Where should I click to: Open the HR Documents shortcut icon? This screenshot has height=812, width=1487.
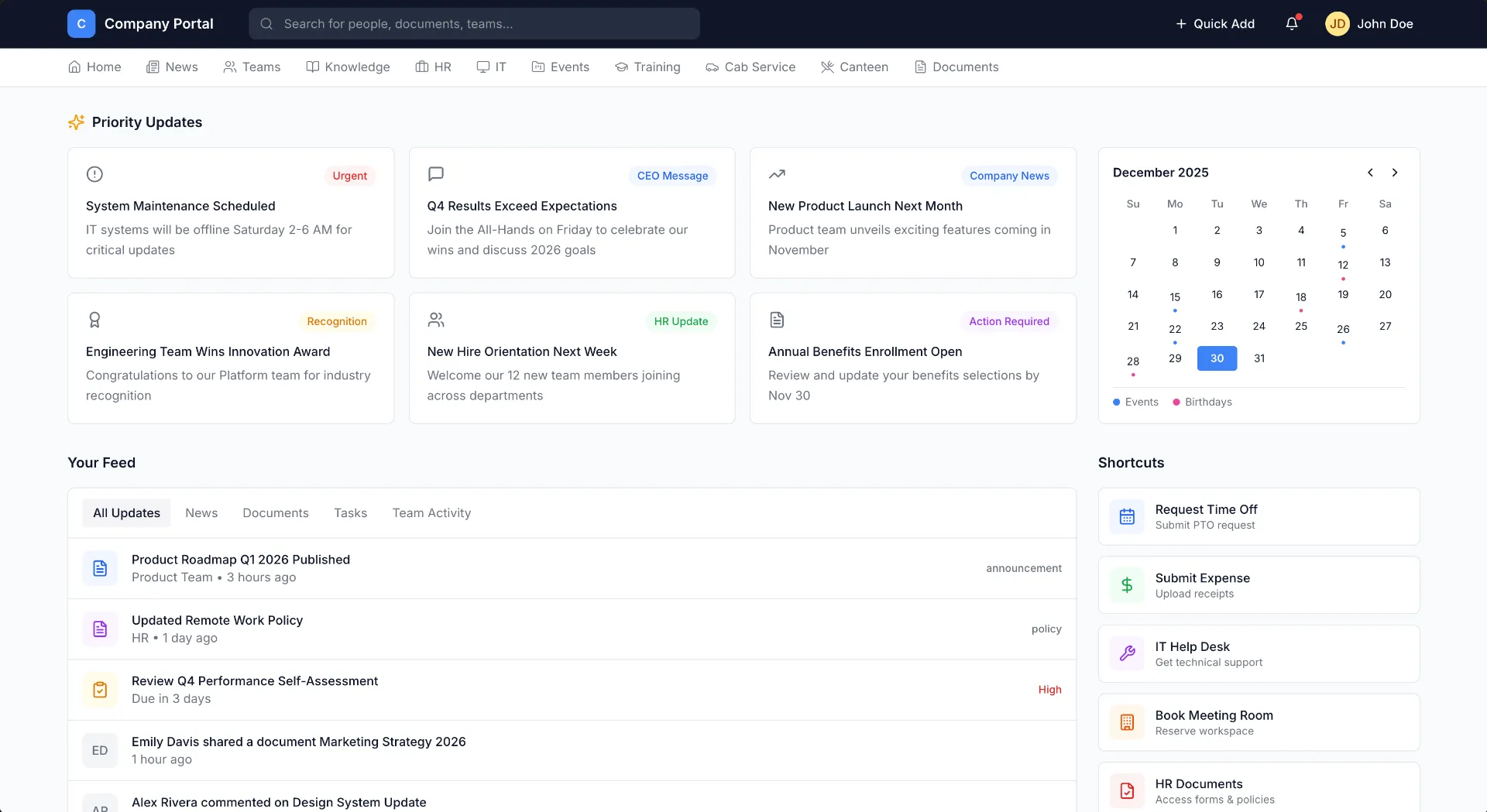click(x=1127, y=790)
